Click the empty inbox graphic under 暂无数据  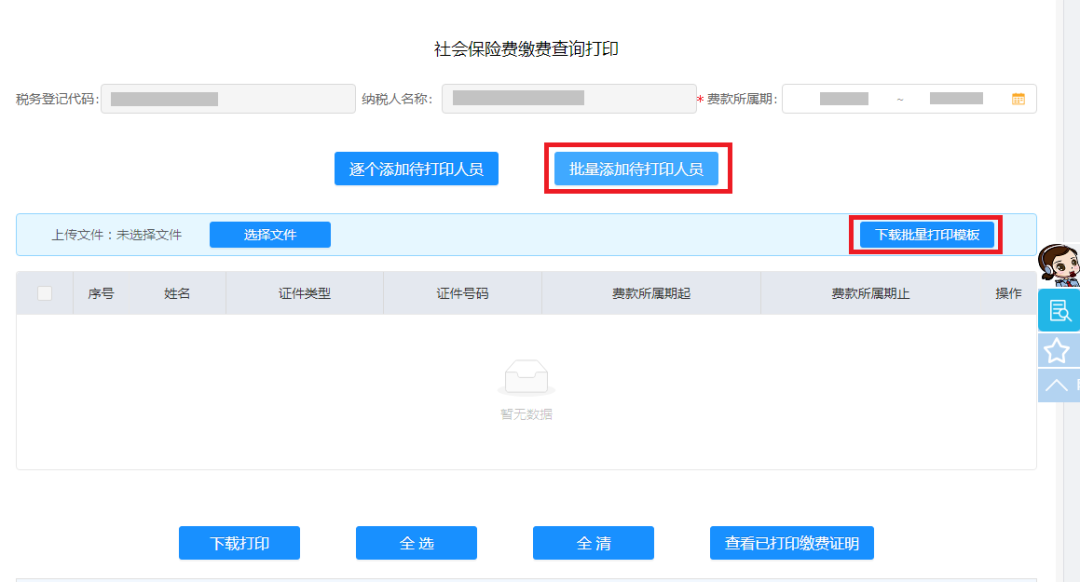click(x=526, y=375)
